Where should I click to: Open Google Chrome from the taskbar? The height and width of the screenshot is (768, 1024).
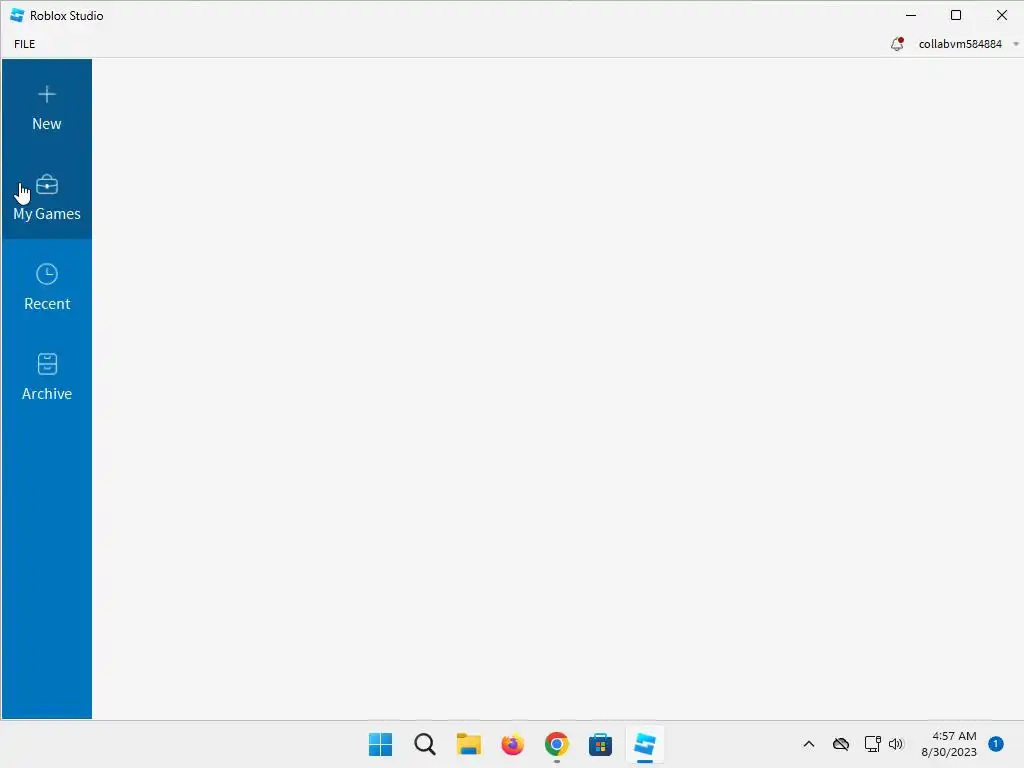556,744
